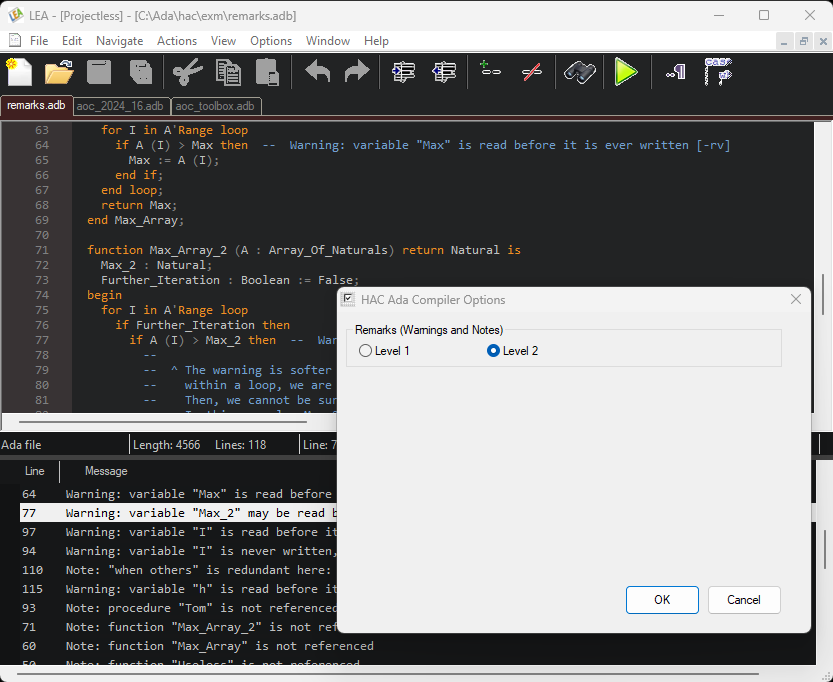Select line 94 "I" never written row
This screenshot has height=682, width=833.
point(178,551)
